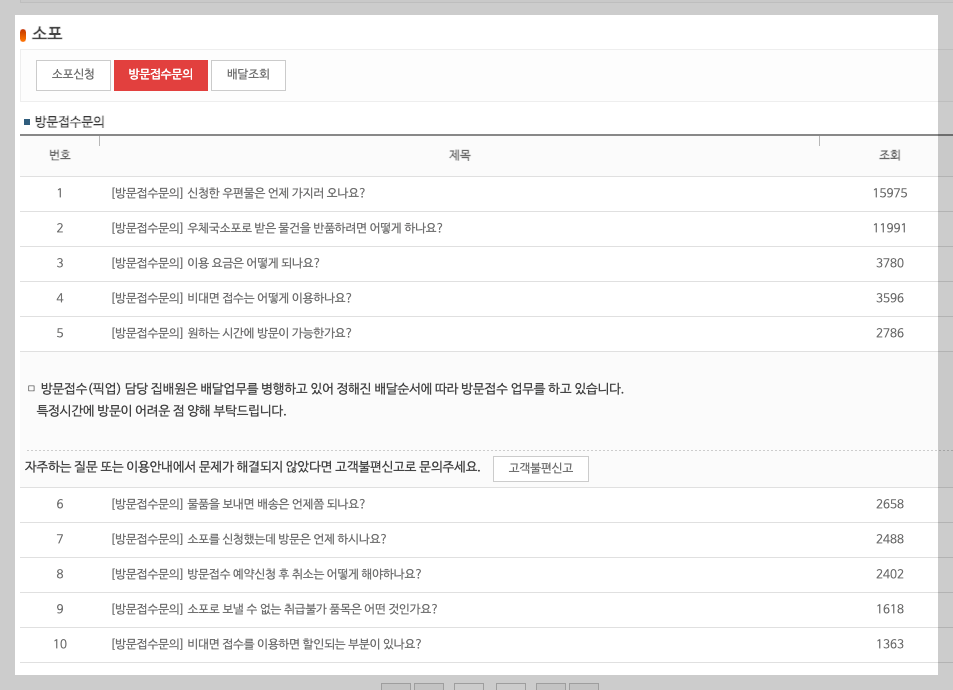Click the 제목 column header
This screenshot has height=690, width=953.
click(x=460, y=155)
